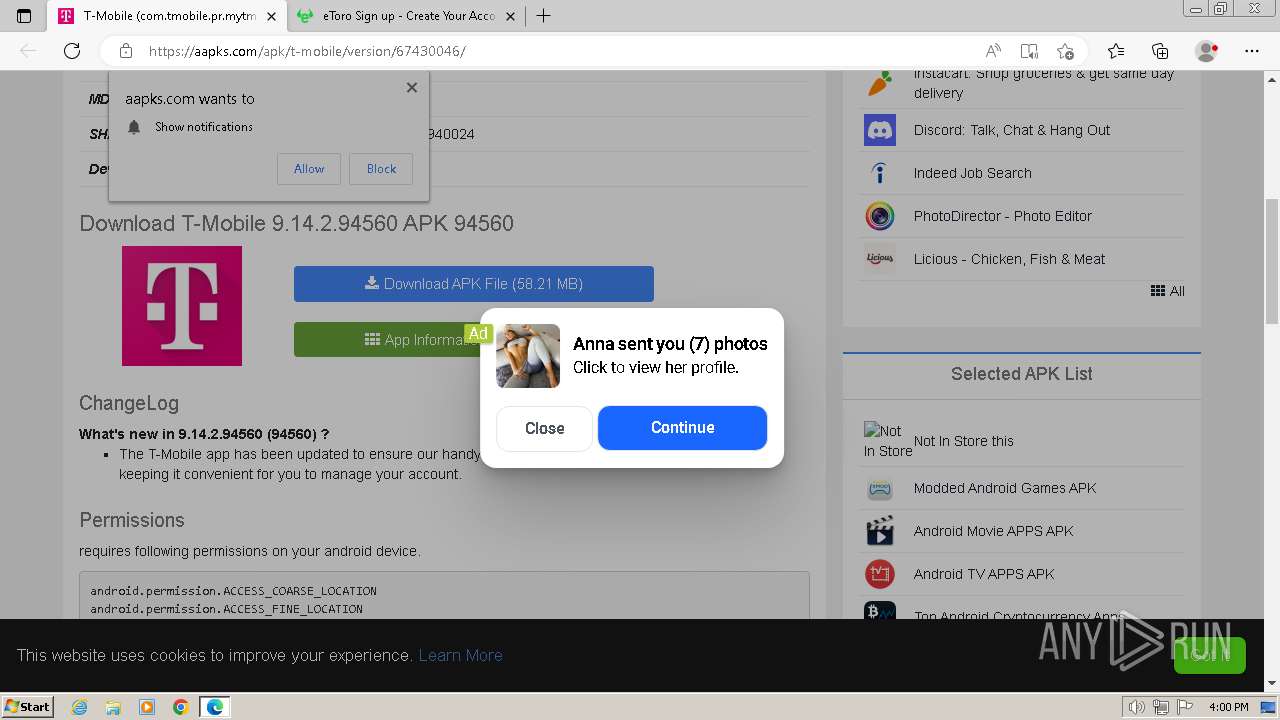Image resolution: width=1280 pixels, height=720 pixels.
Task: Open the Windows Start menu
Action: [x=27, y=707]
